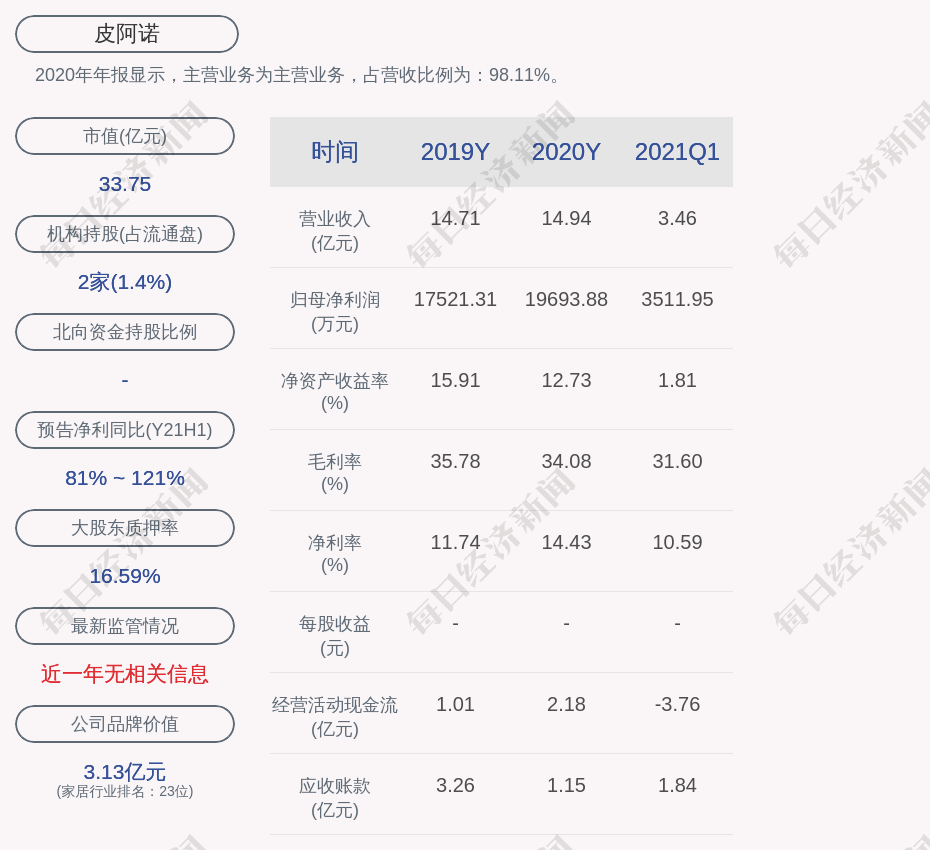Click the 2021Q1 column header

(677, 152)
